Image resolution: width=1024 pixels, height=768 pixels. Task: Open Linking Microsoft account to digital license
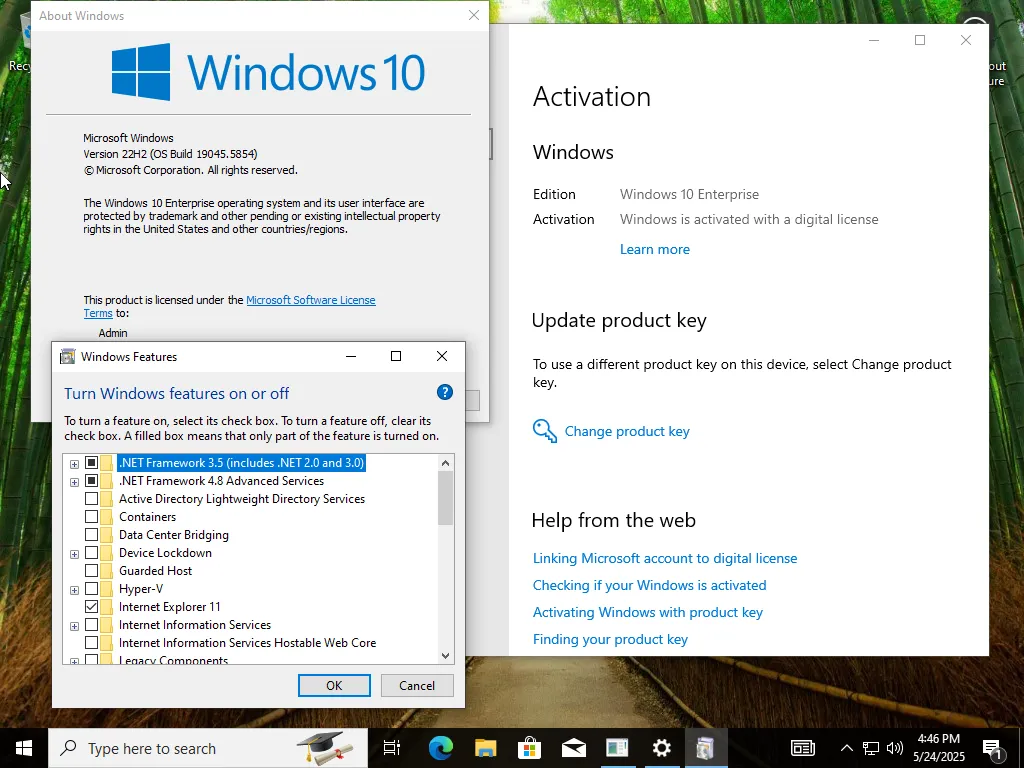coord(665,558)
